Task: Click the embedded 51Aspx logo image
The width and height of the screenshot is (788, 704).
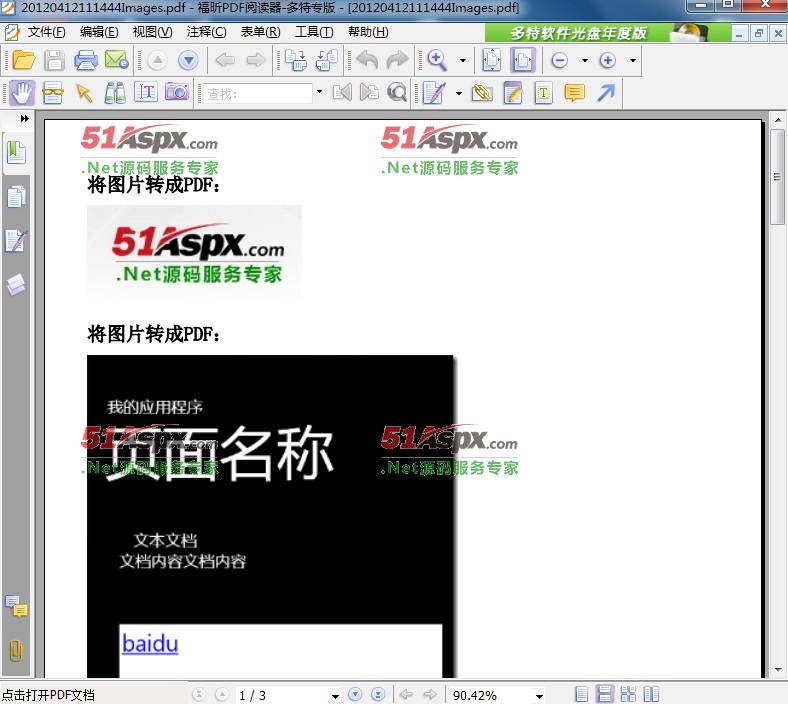Action: point(194,252)
